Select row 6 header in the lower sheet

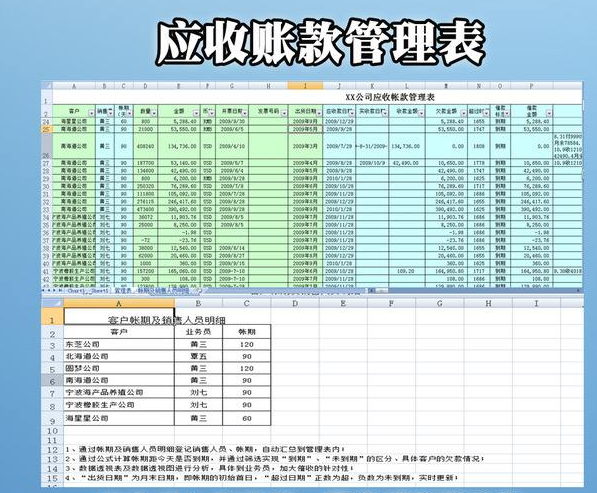tap(53, 380)
